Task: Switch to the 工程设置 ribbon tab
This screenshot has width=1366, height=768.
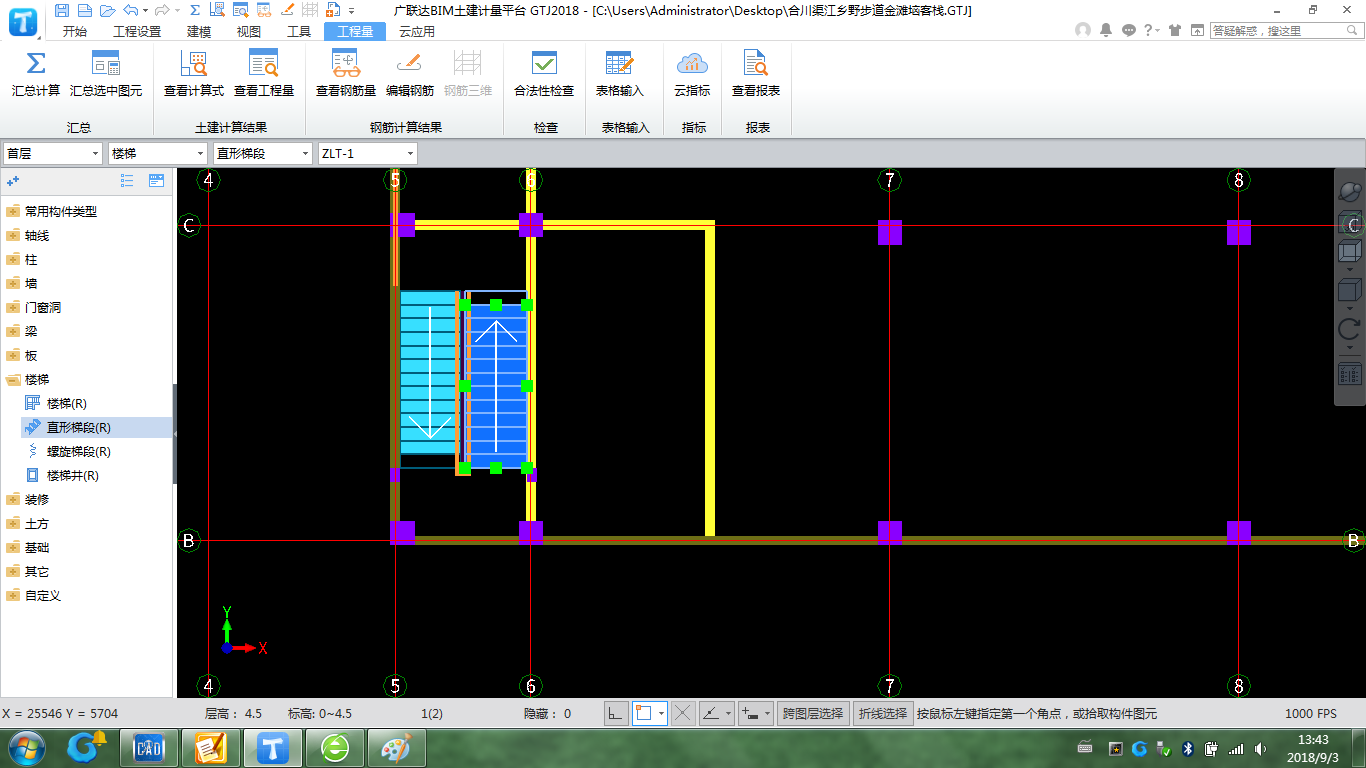Action: point(137,31)
